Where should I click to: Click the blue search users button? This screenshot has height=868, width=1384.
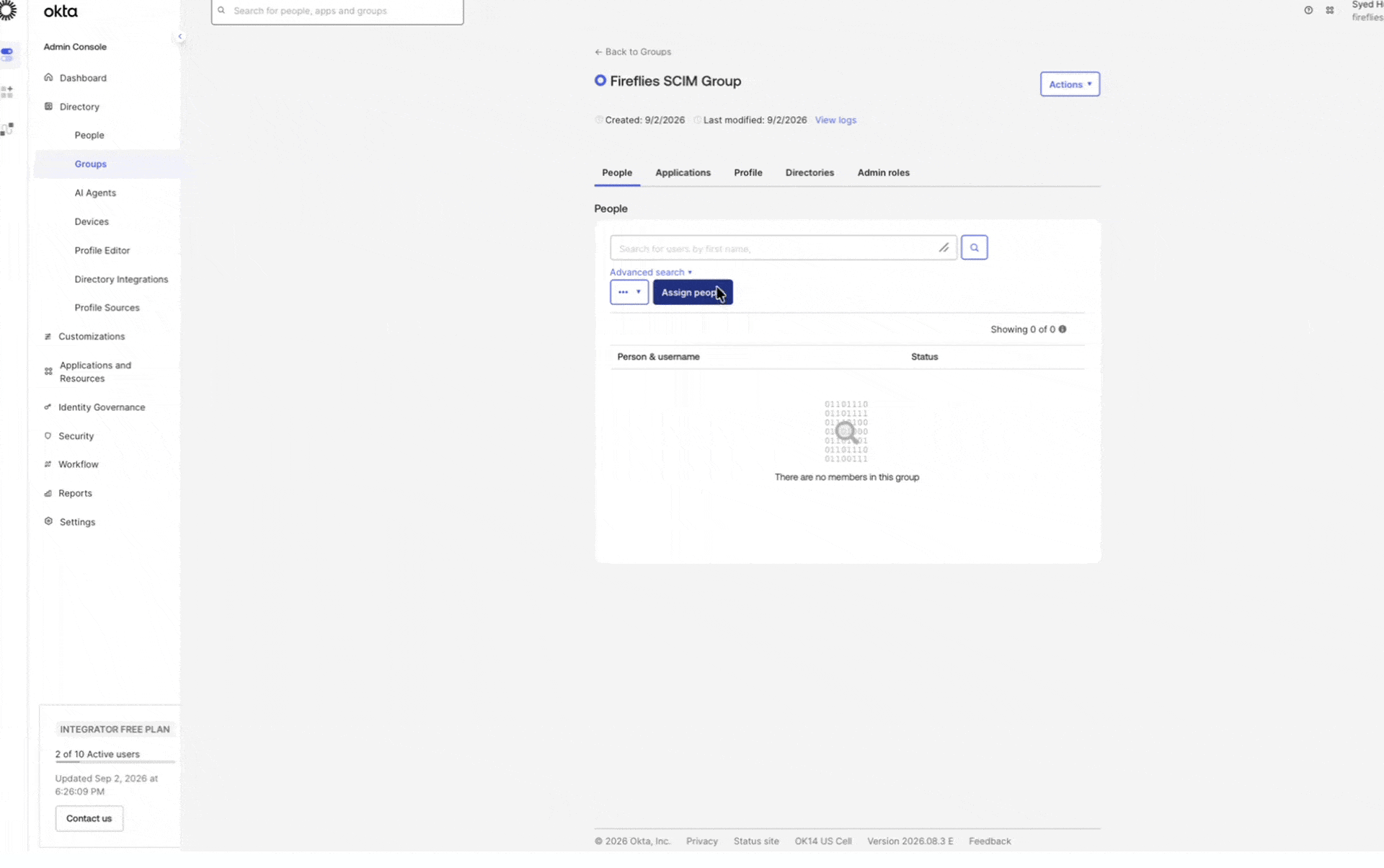[974, 247]
